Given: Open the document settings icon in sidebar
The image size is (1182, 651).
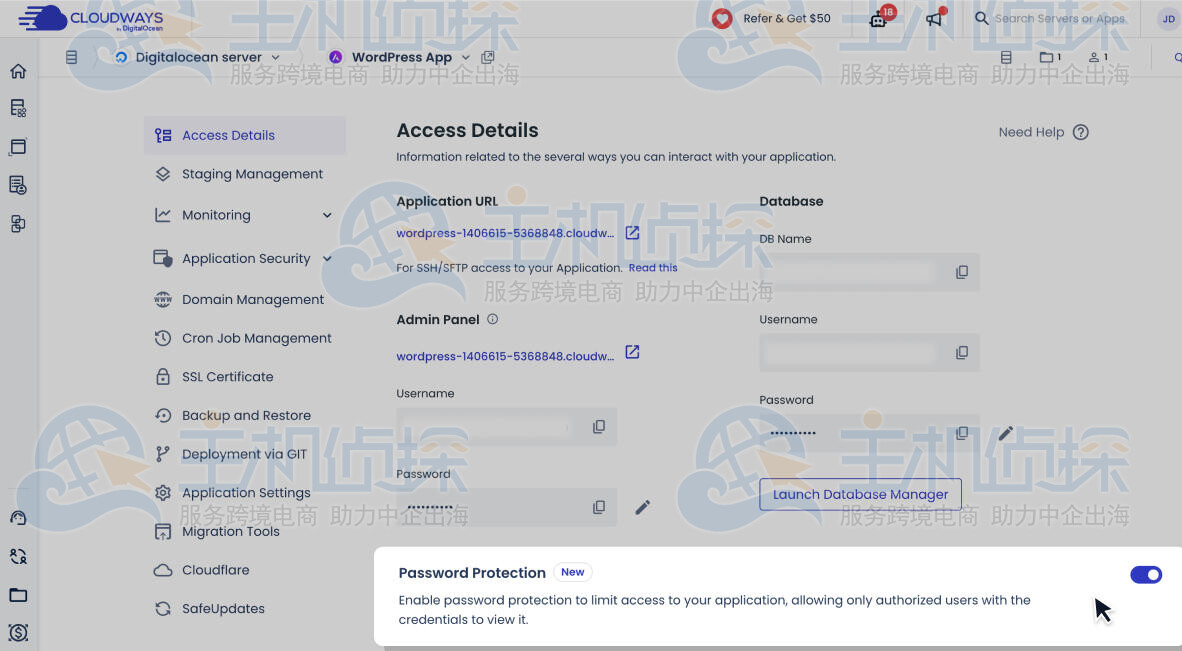Looking at the screenshot, I should [18, 185].
